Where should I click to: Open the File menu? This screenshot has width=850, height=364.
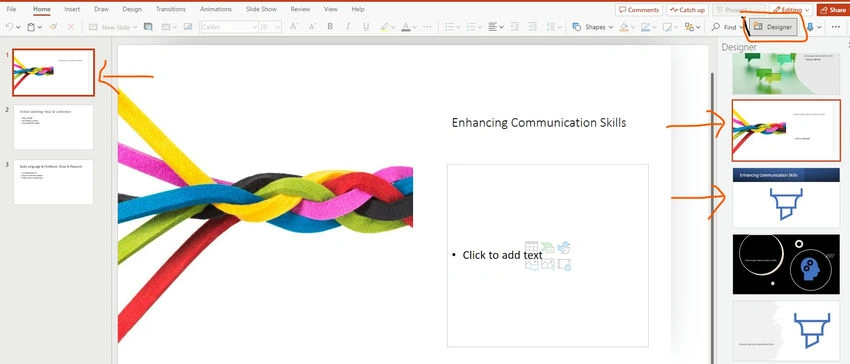point(11,9)
